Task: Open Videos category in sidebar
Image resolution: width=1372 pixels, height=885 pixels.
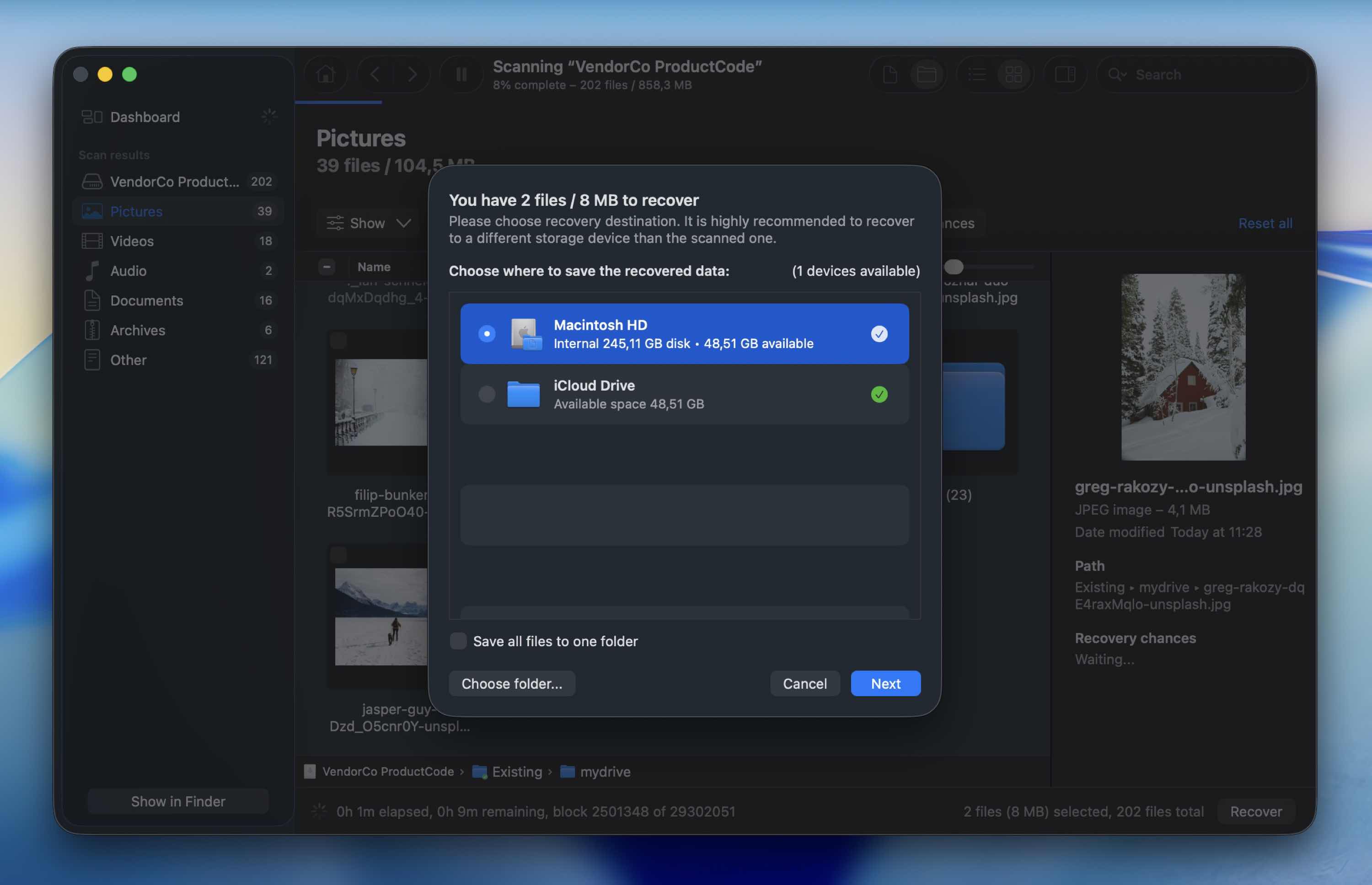Action: pos(132,241)
